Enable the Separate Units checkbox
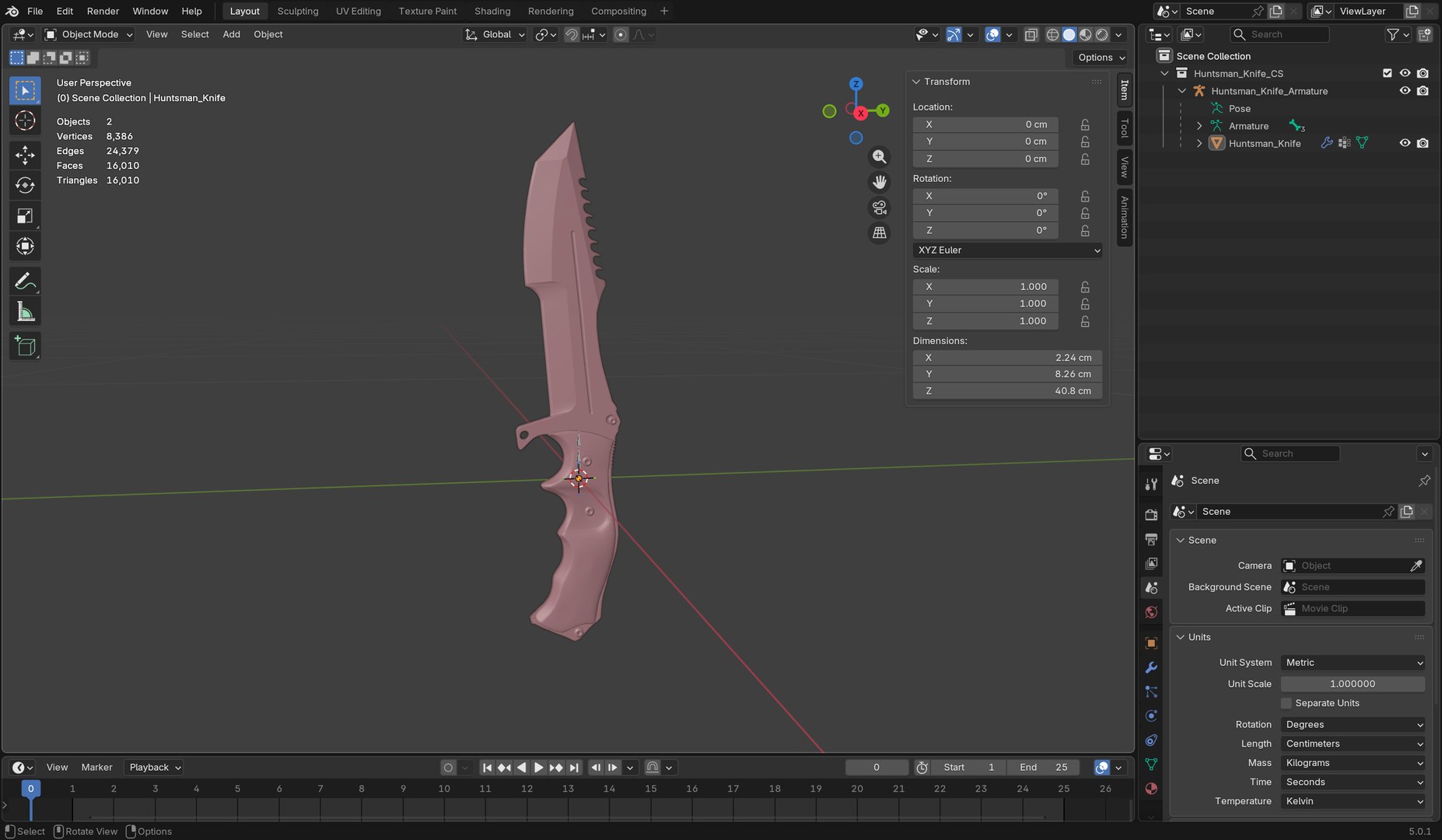The width and height of the screenshot is (1442, 840). tap(1286, 703)
